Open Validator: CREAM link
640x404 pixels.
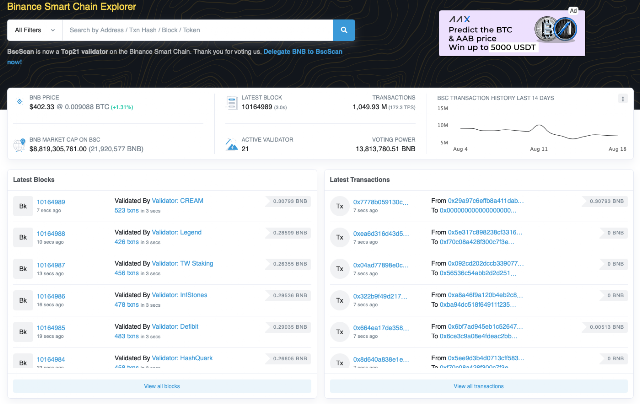click(178, 201)
